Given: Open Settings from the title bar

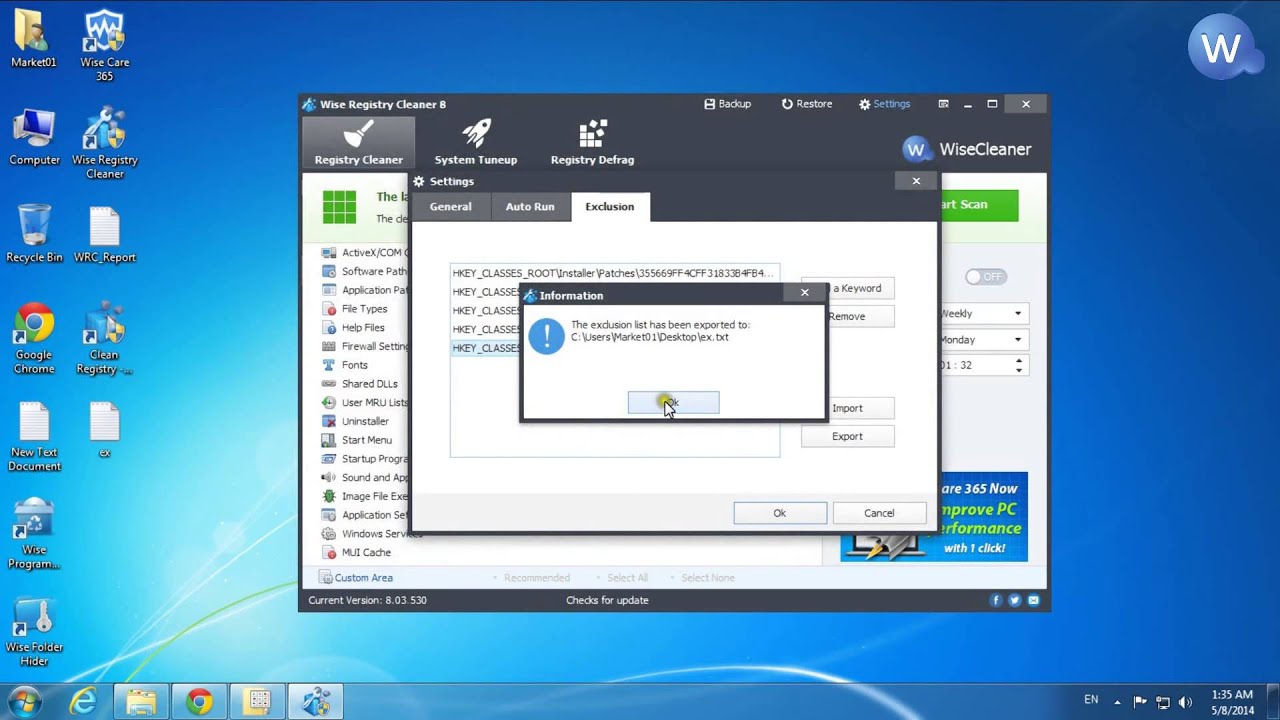Looking at the screenshot, I should pos(884,104).
